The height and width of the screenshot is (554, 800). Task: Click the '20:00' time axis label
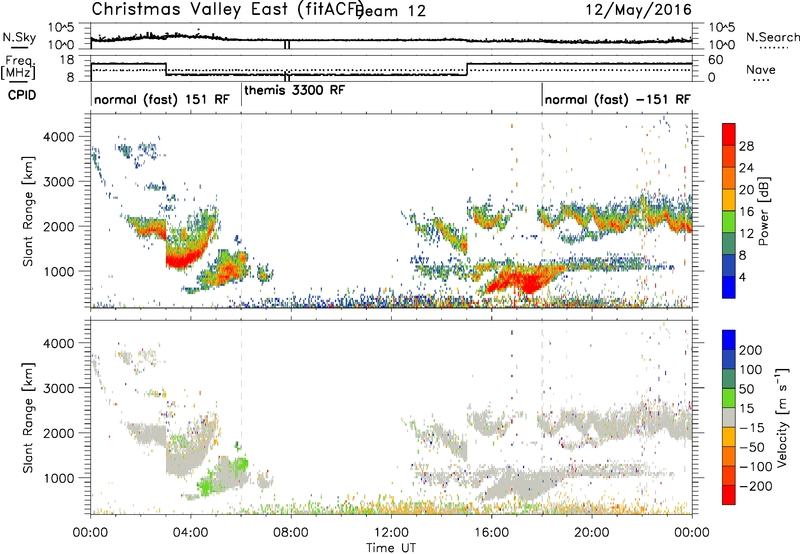591,533
